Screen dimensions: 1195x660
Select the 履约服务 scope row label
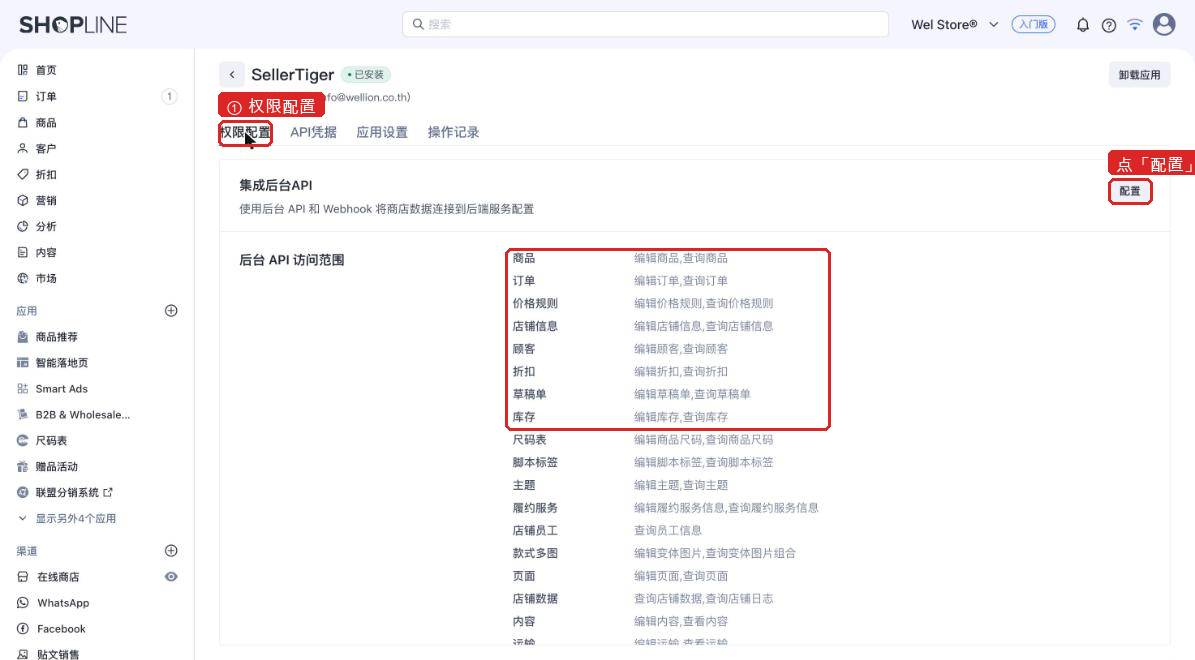click(x=535, y=508)
